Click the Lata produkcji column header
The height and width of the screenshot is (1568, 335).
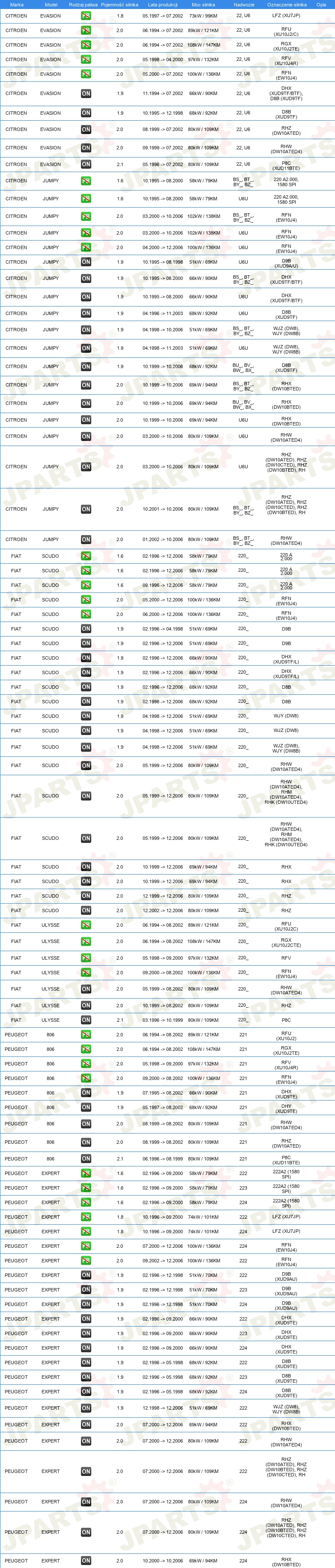tap(163, 4)
